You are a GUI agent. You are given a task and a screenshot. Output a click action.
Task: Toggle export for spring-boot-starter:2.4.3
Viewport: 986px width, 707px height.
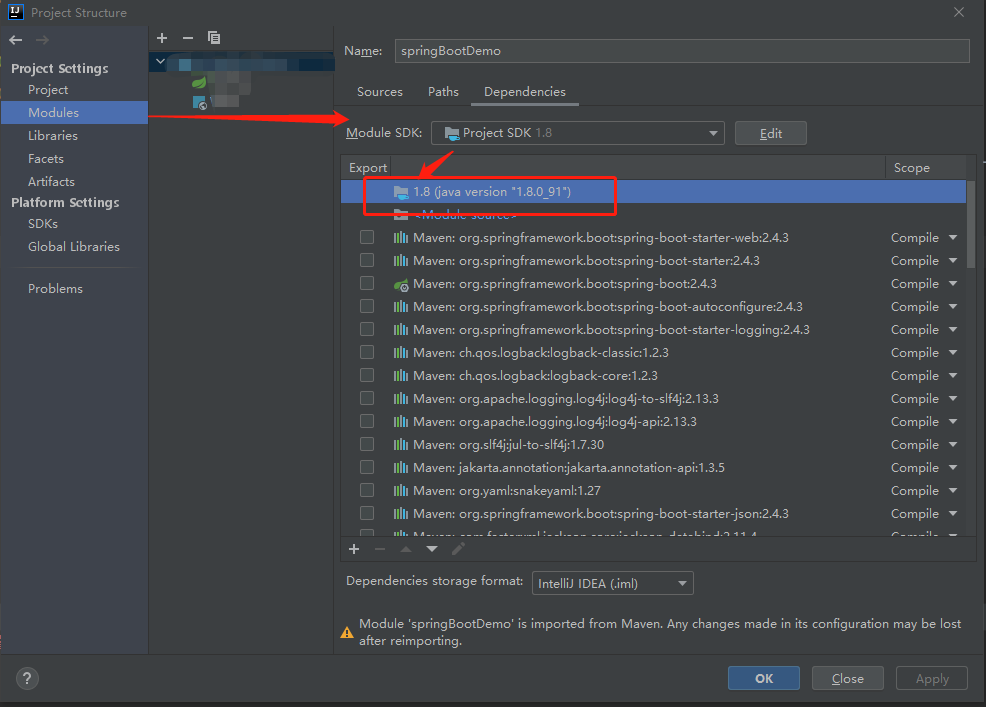point(367,260)
